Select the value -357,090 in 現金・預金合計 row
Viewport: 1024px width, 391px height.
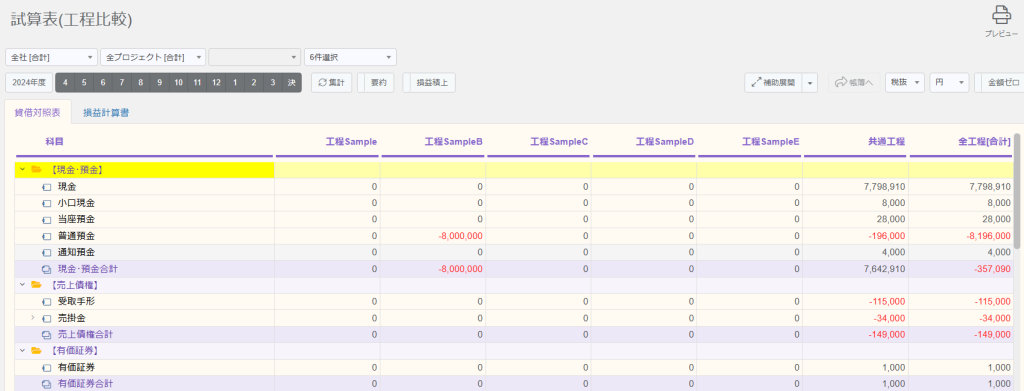(x=994, y=269)
